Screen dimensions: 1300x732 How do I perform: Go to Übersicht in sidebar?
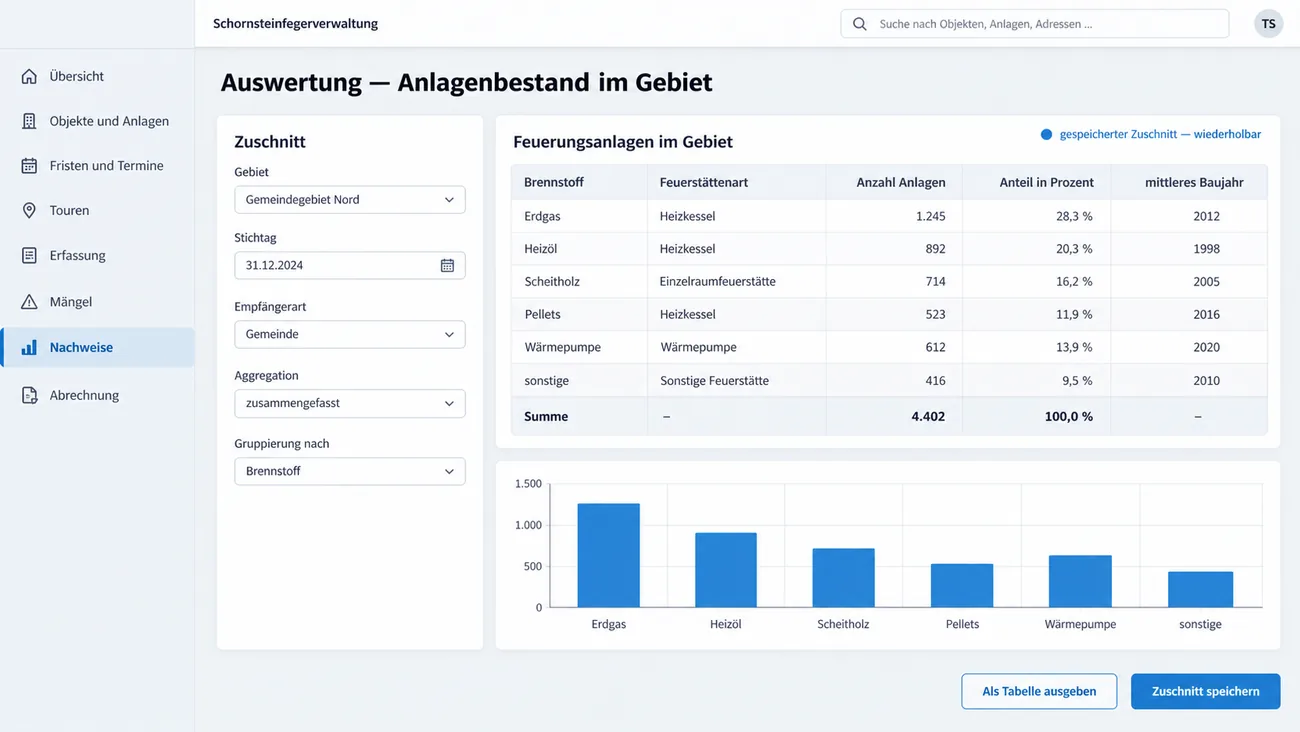pyautogui.click(x=97, y=76)
